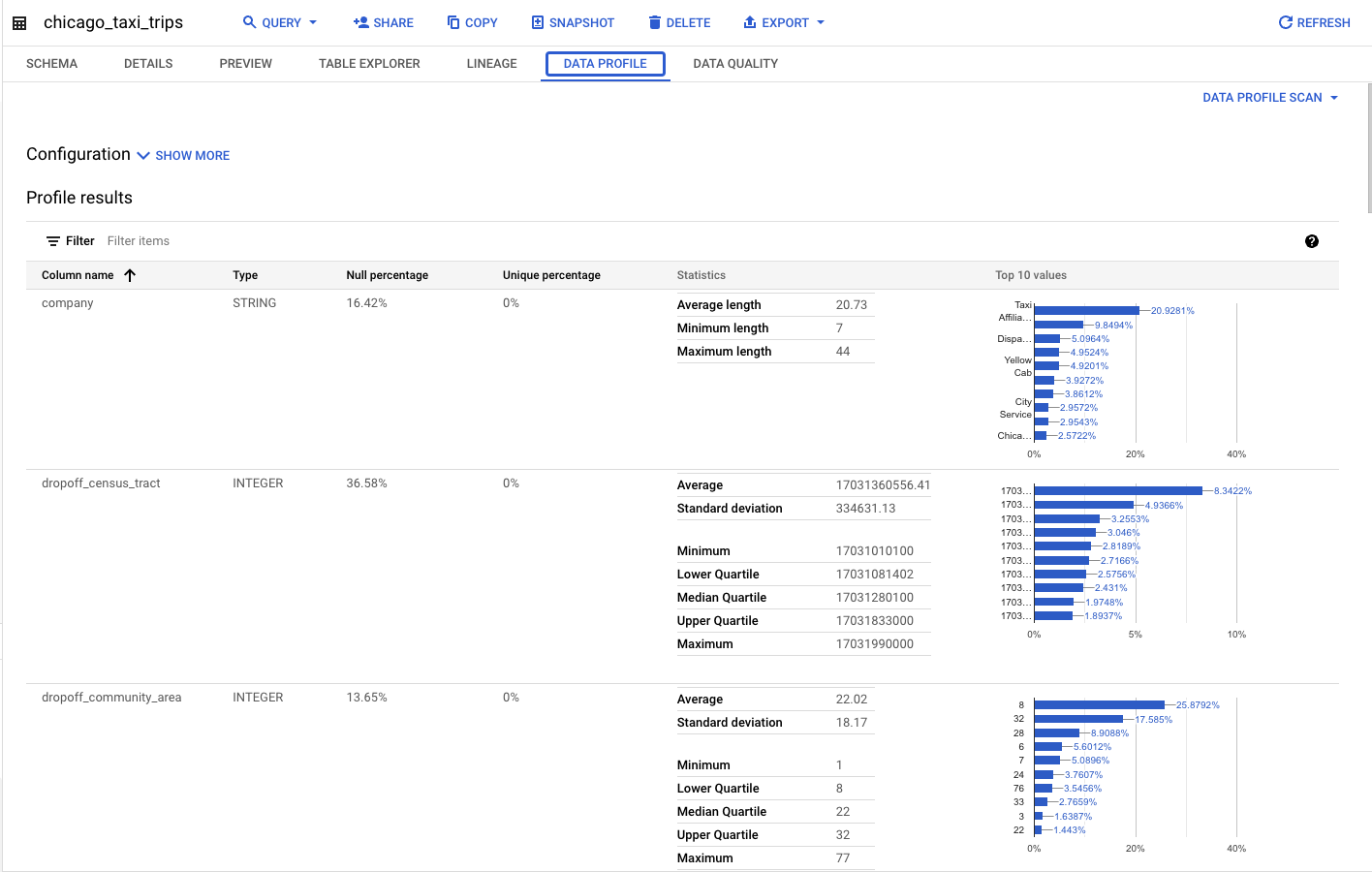
Task: Toggle sort order on the Column name header
Action: [x=131, y=275]
